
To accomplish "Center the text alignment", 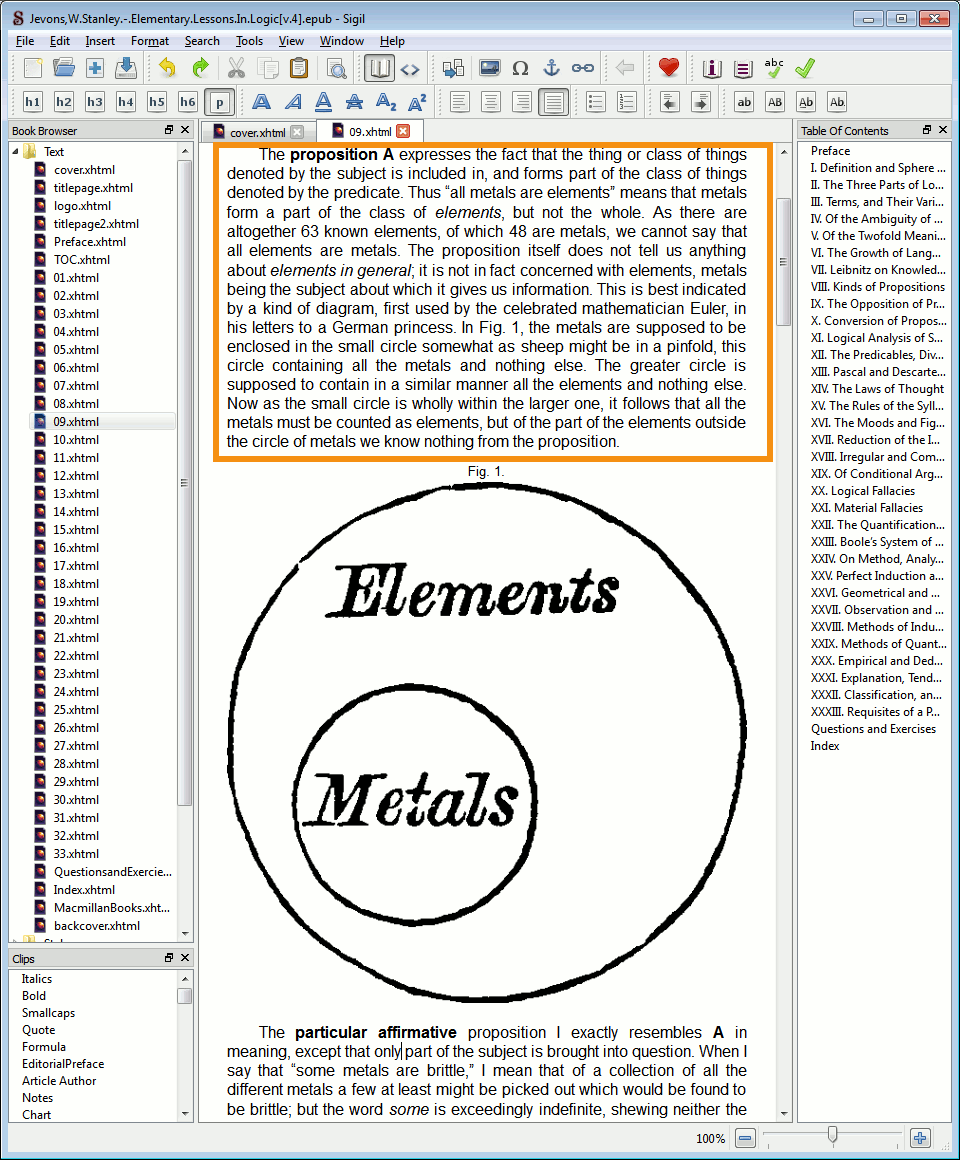I will [x=490, y=102].
